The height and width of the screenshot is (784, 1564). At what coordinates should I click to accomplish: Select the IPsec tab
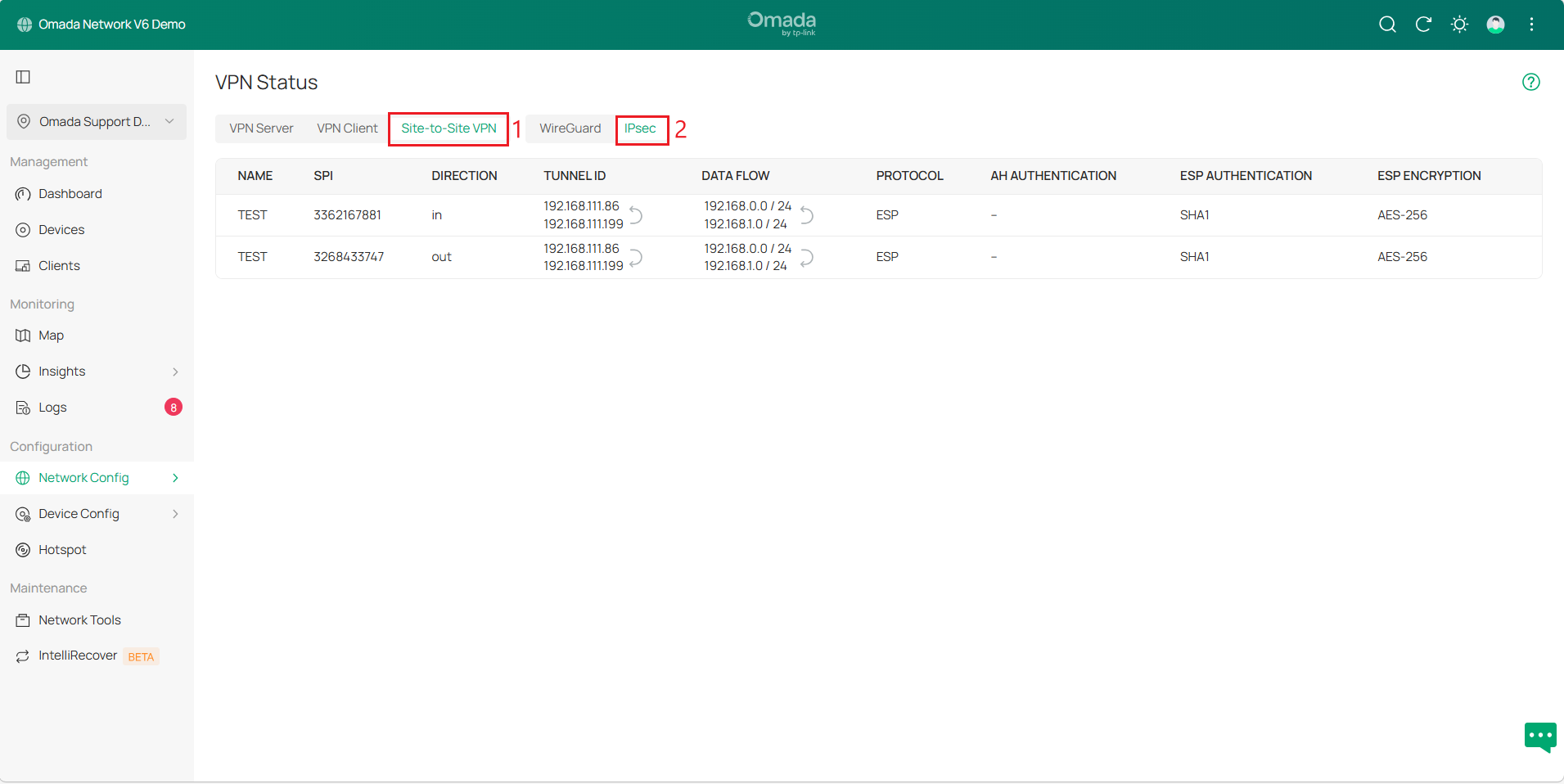pos(642,128)
